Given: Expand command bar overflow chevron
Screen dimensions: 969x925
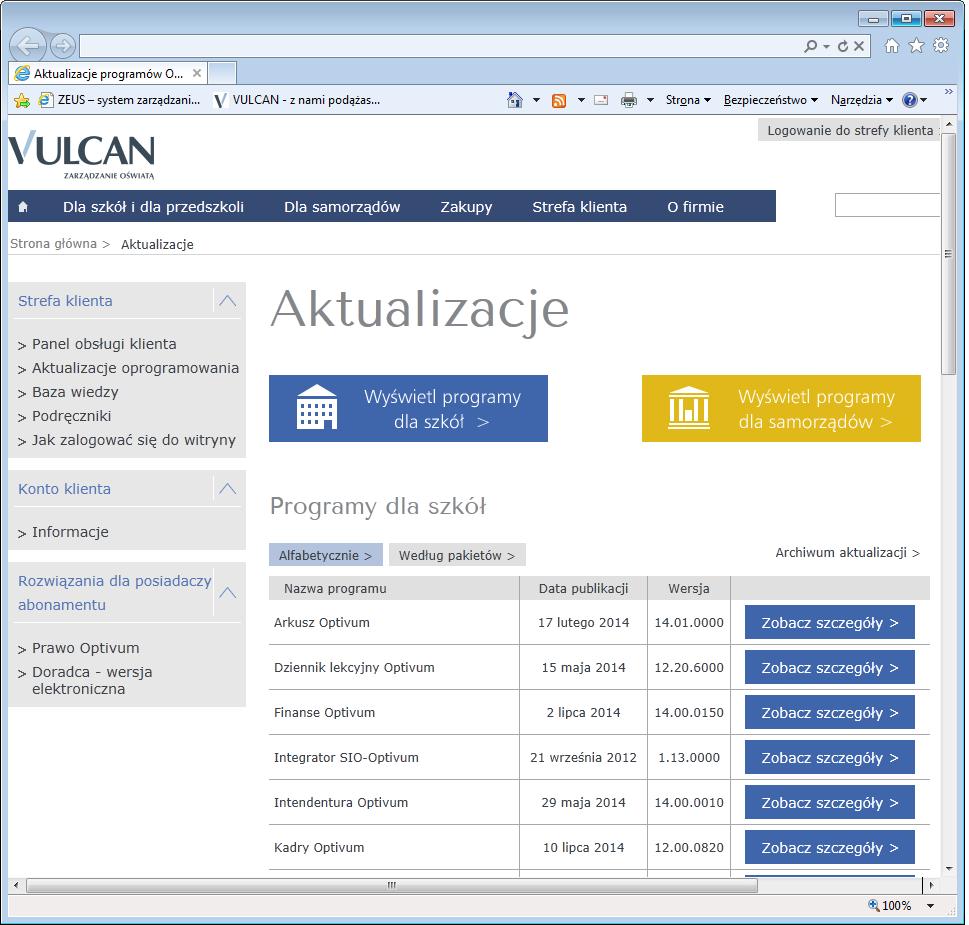Looking at the screenshot, I should (949, 91).
